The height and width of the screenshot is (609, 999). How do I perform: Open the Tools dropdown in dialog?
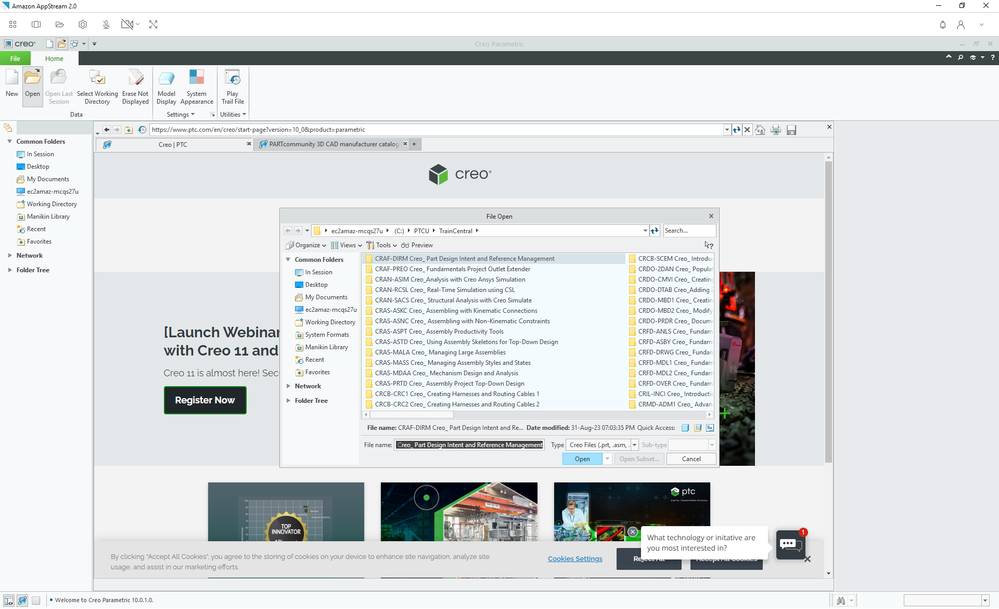pos(382,245)
